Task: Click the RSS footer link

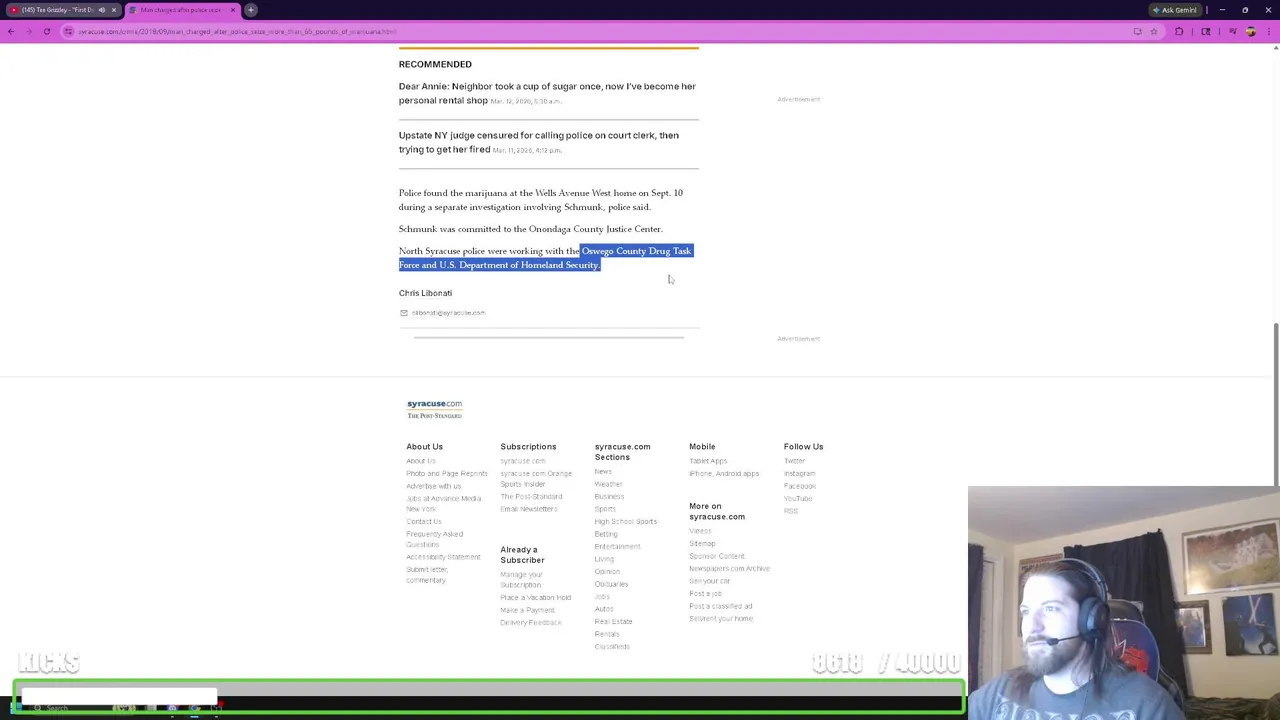Action: pos(791,511)
